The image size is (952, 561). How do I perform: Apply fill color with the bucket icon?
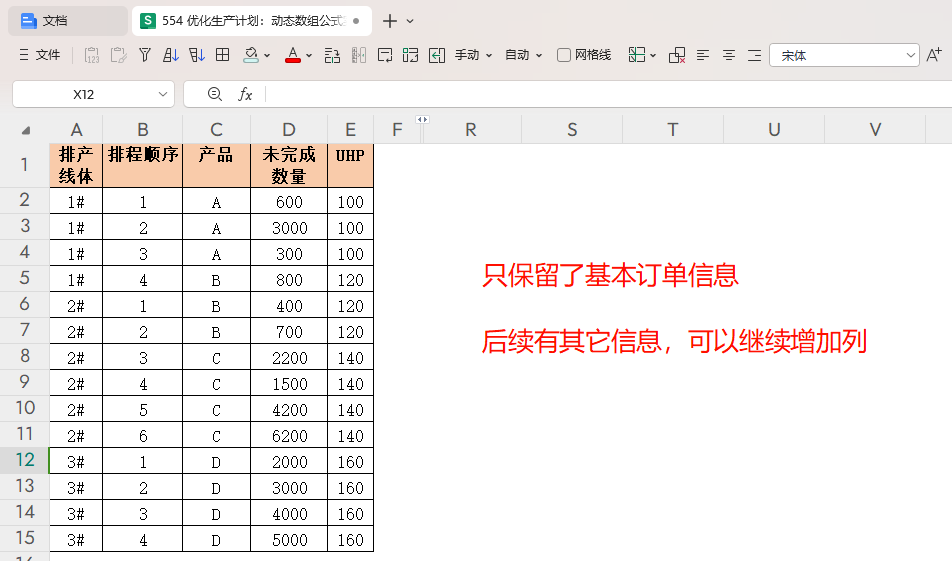[x=251, y=55]
